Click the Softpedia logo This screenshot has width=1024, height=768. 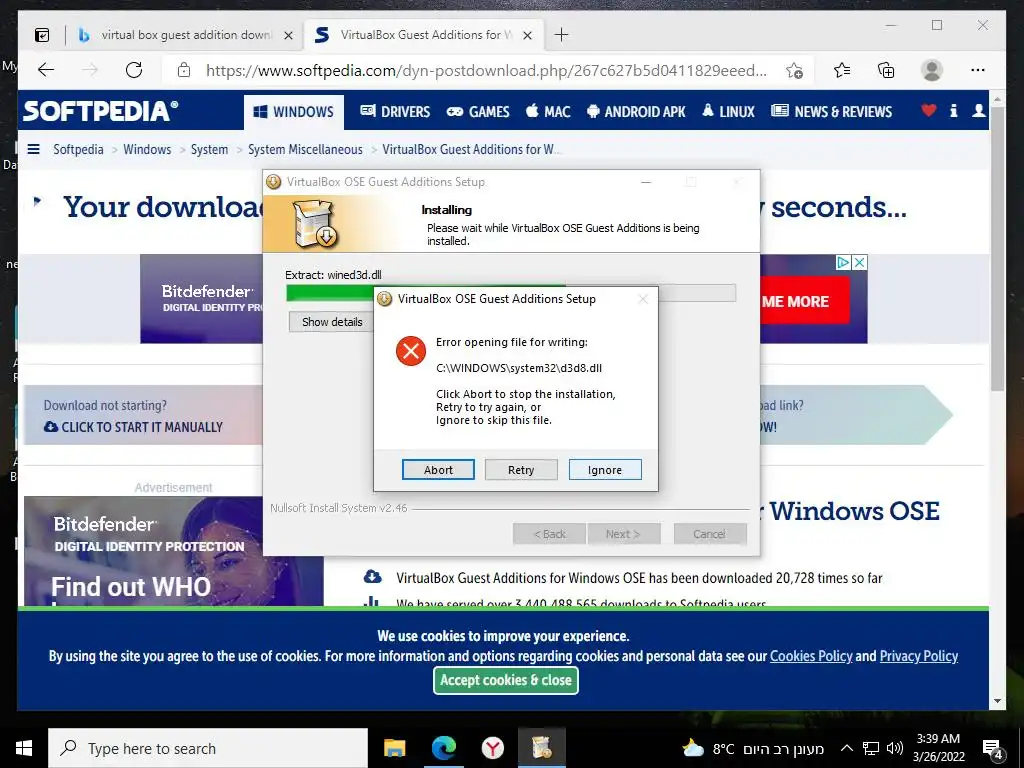pos(100,111)
